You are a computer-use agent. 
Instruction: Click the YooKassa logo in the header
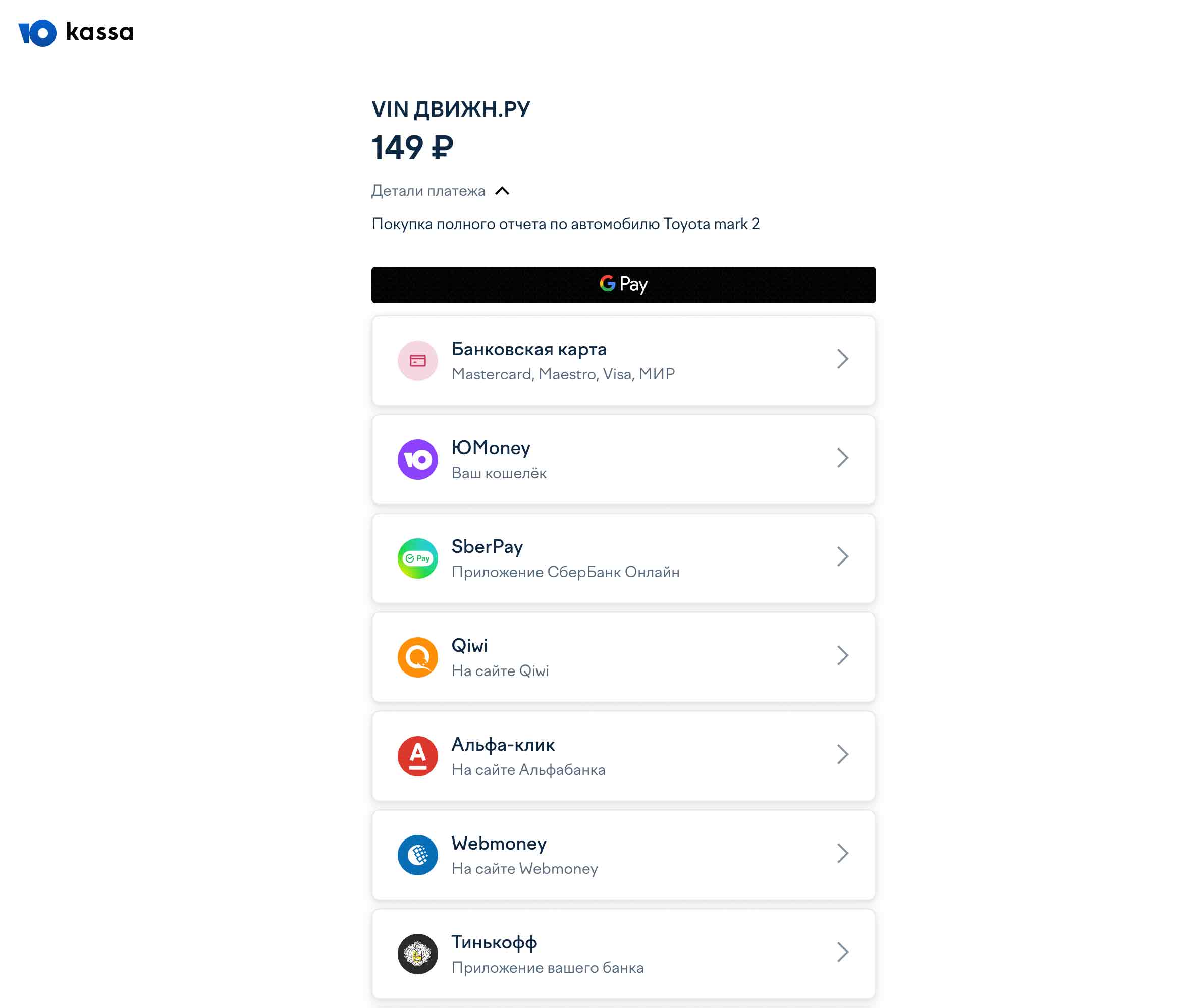click(76, 32)
